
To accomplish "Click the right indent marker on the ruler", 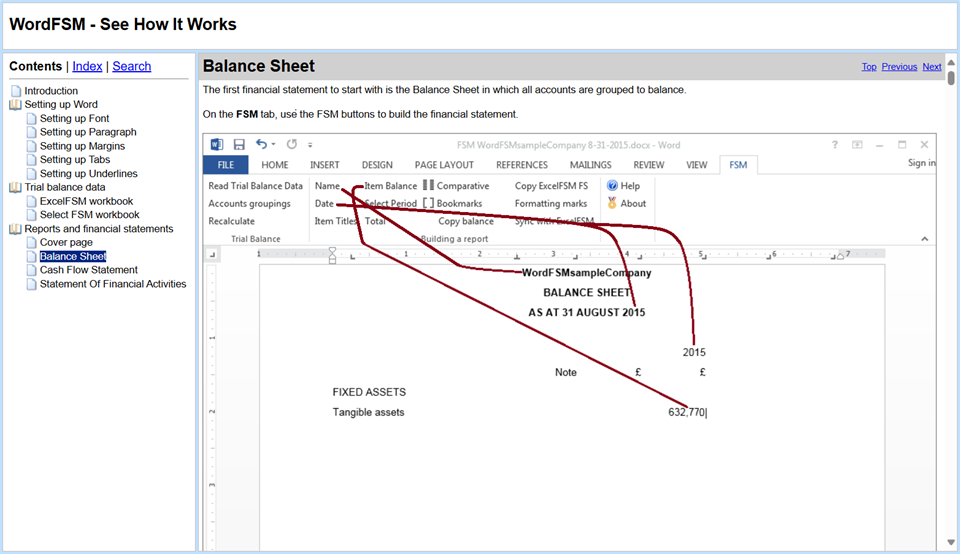I will (x=841, y=256).
